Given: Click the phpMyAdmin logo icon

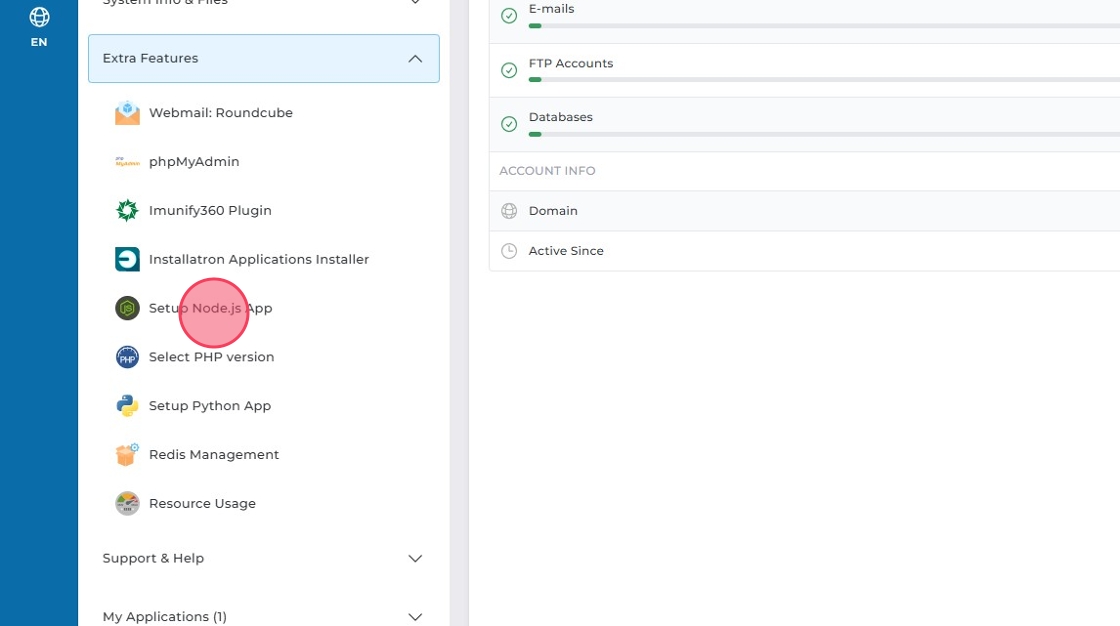Looking at the screenshot, I should click(x=127, y=162).
